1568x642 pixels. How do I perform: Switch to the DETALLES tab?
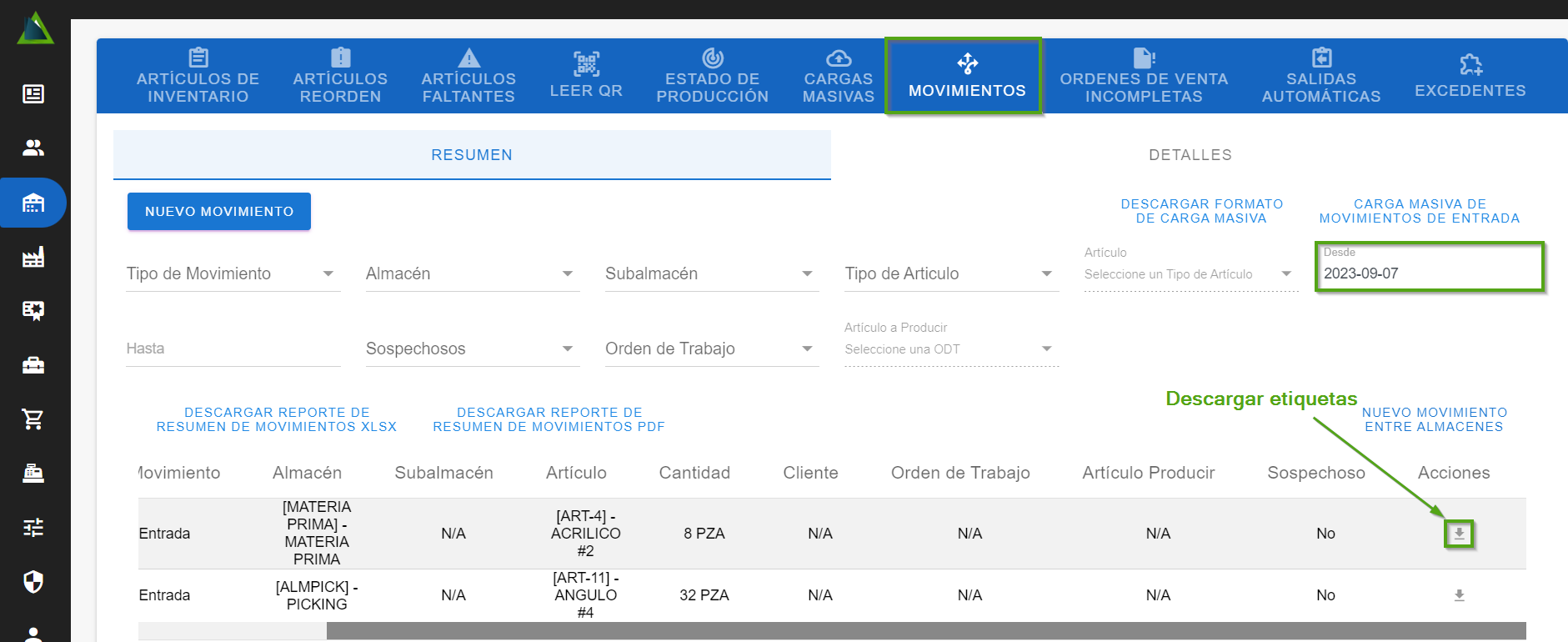point(1190,155)
